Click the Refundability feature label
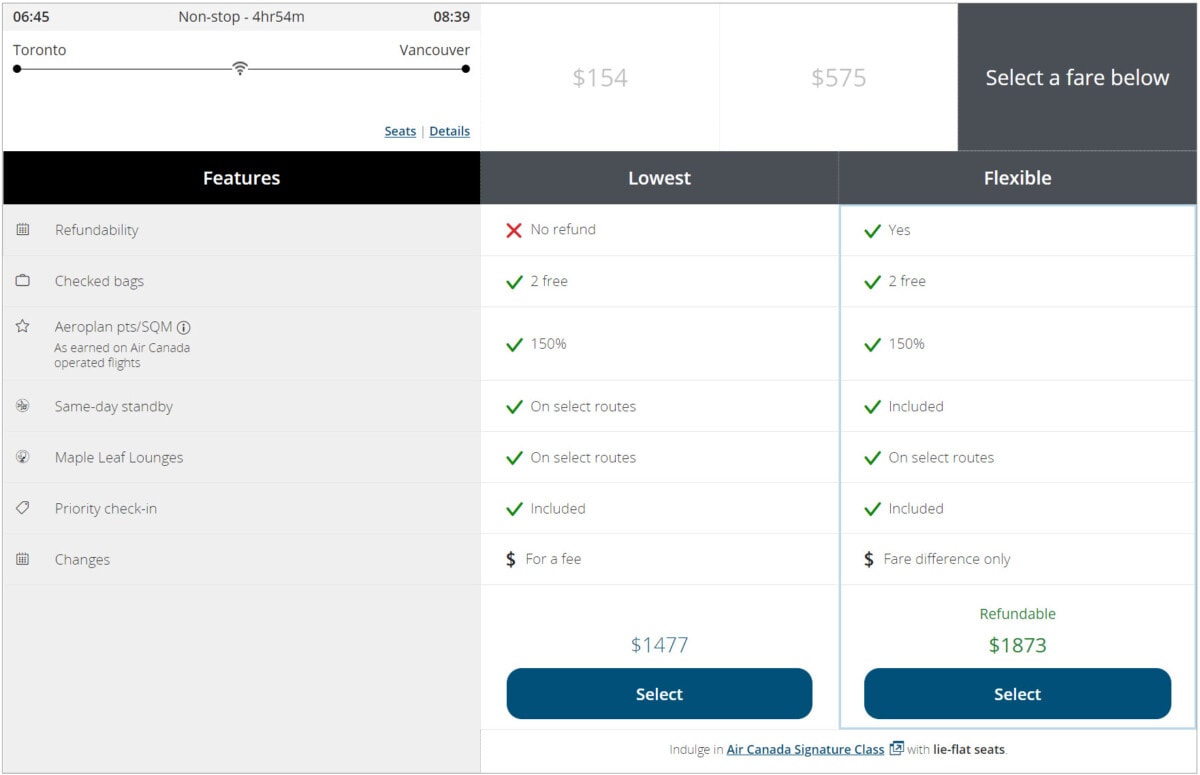Viewport: 1200px width, 775px height. pos(96,230)
